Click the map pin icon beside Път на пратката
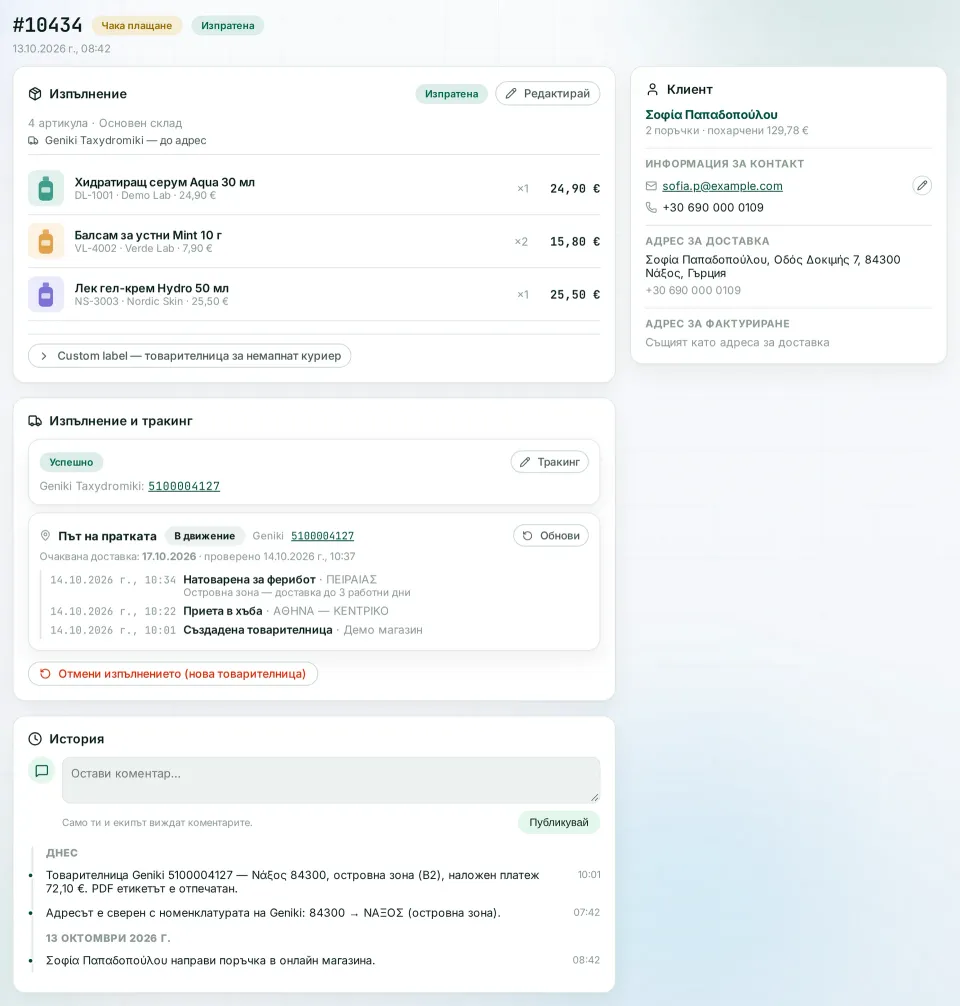 (46, 536)
